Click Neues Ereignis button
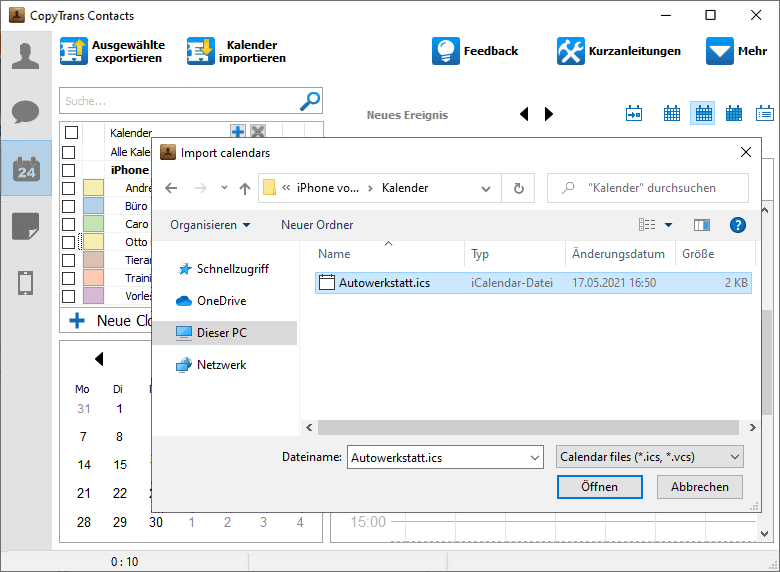This screenshot has height=572, width=780. pos(407,115)
